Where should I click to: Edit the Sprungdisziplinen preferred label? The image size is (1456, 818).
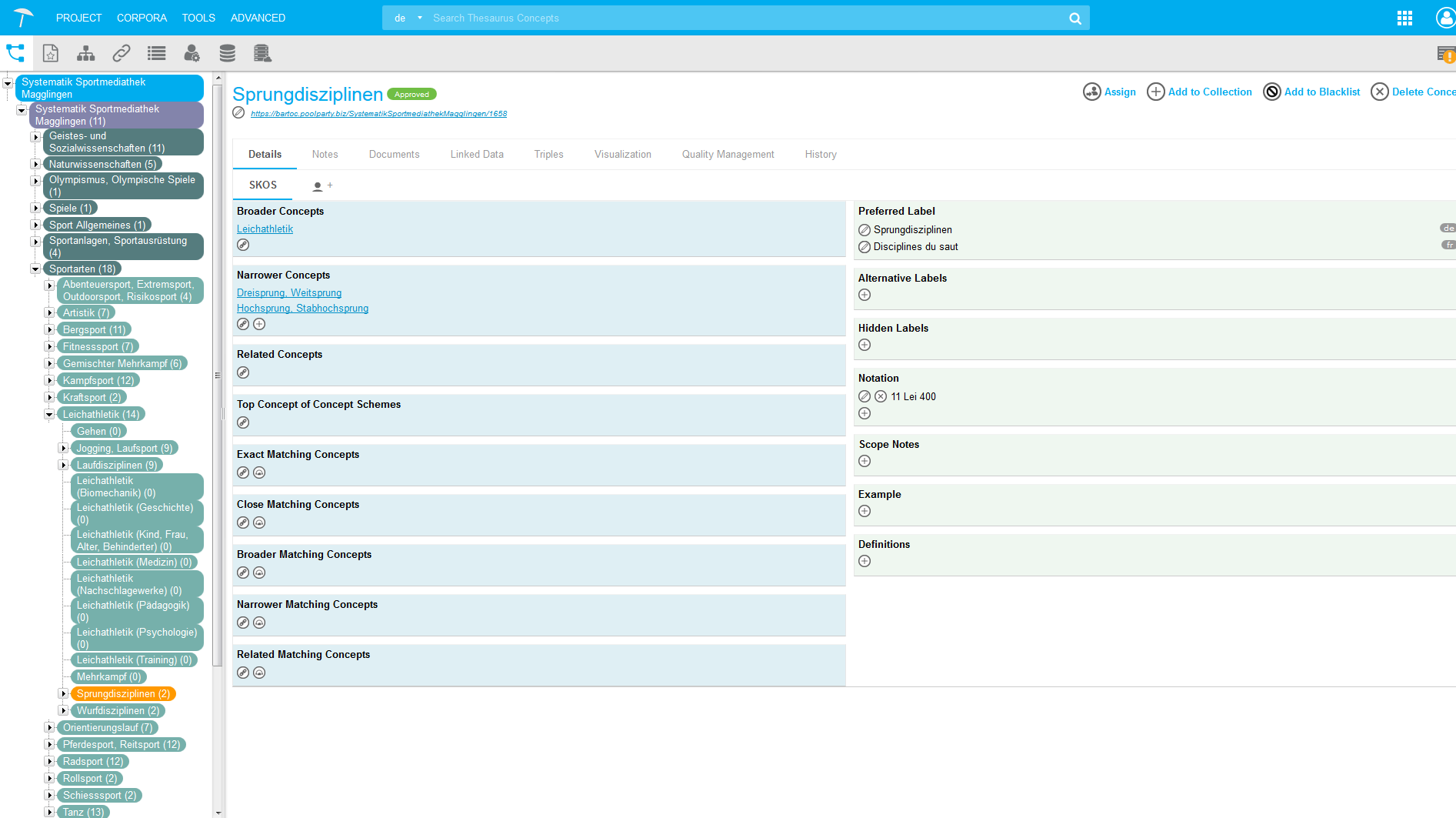coord(865,229)
